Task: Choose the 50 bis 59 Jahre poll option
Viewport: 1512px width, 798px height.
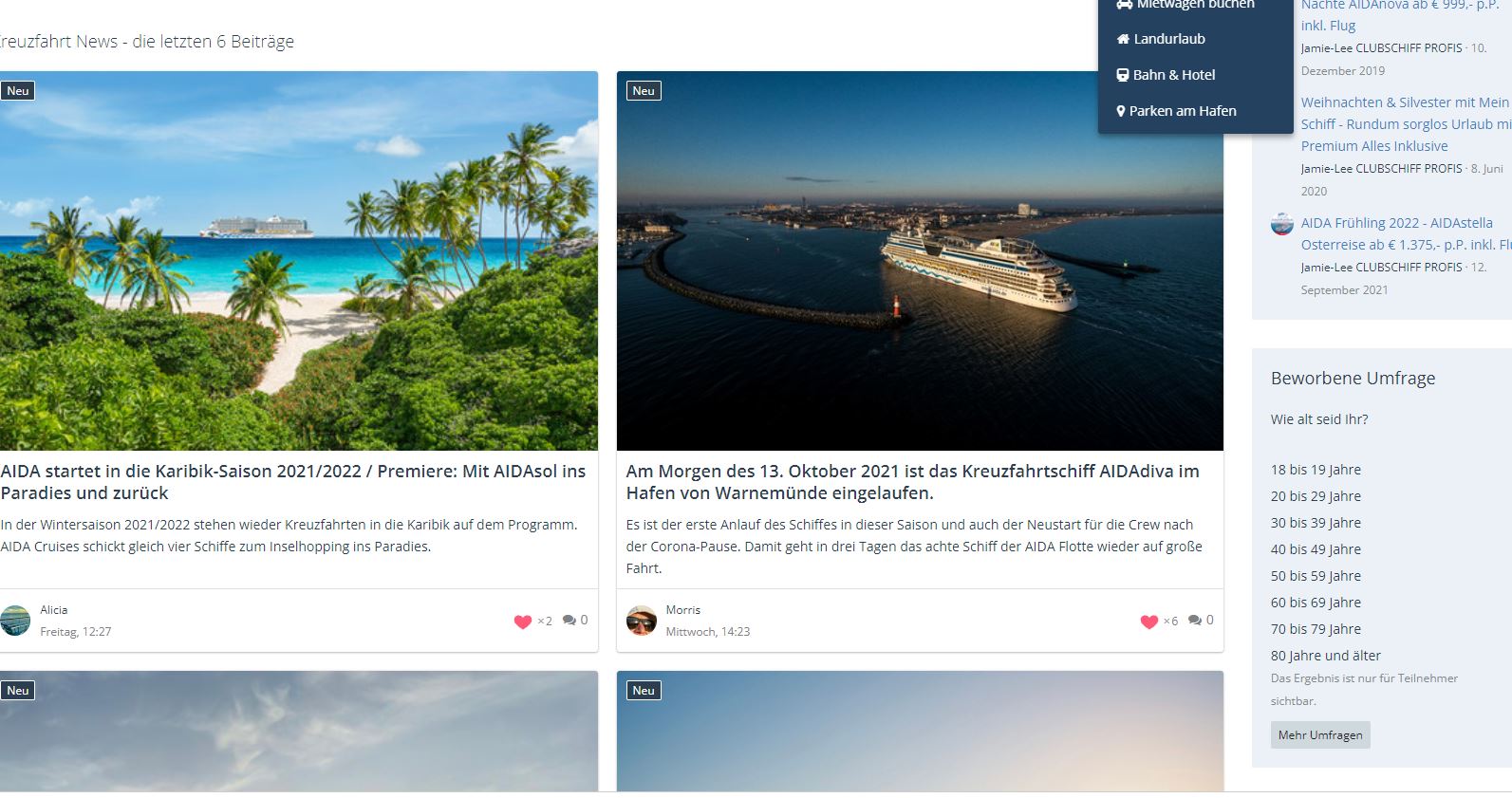Action: point(1316,576)
